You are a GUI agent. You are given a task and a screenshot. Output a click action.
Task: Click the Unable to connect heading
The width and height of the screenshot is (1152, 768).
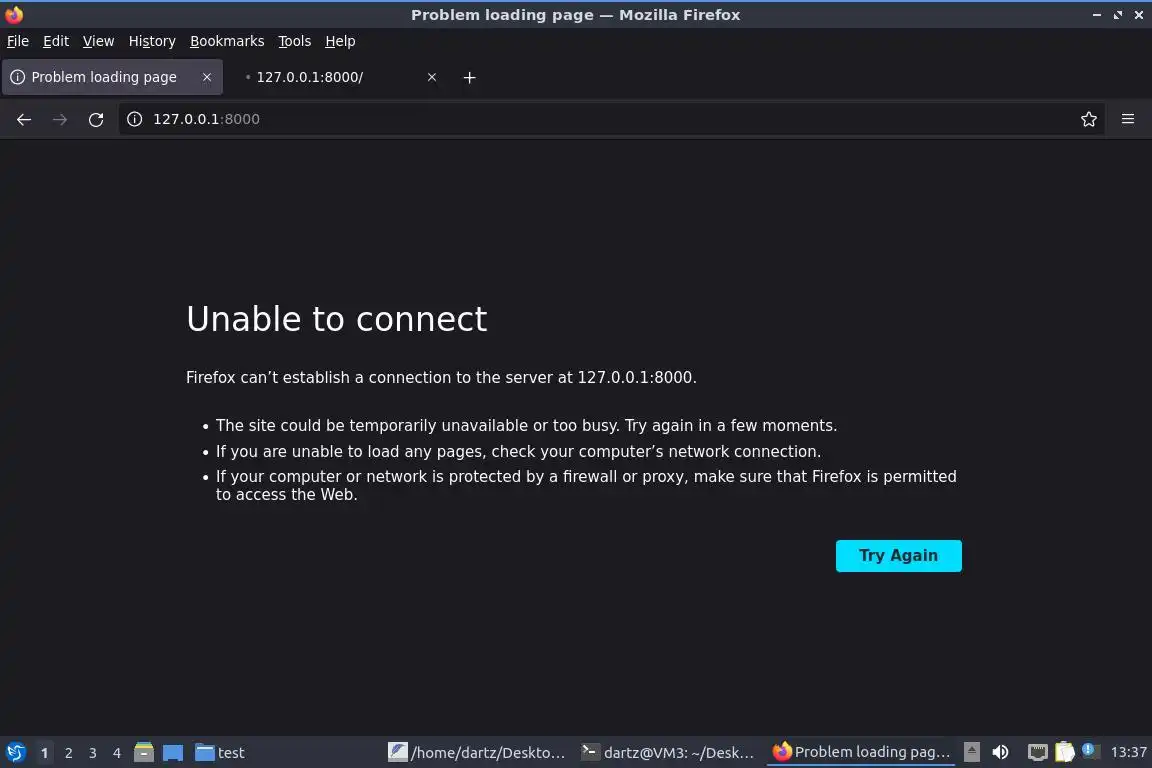tap(336, 319)
